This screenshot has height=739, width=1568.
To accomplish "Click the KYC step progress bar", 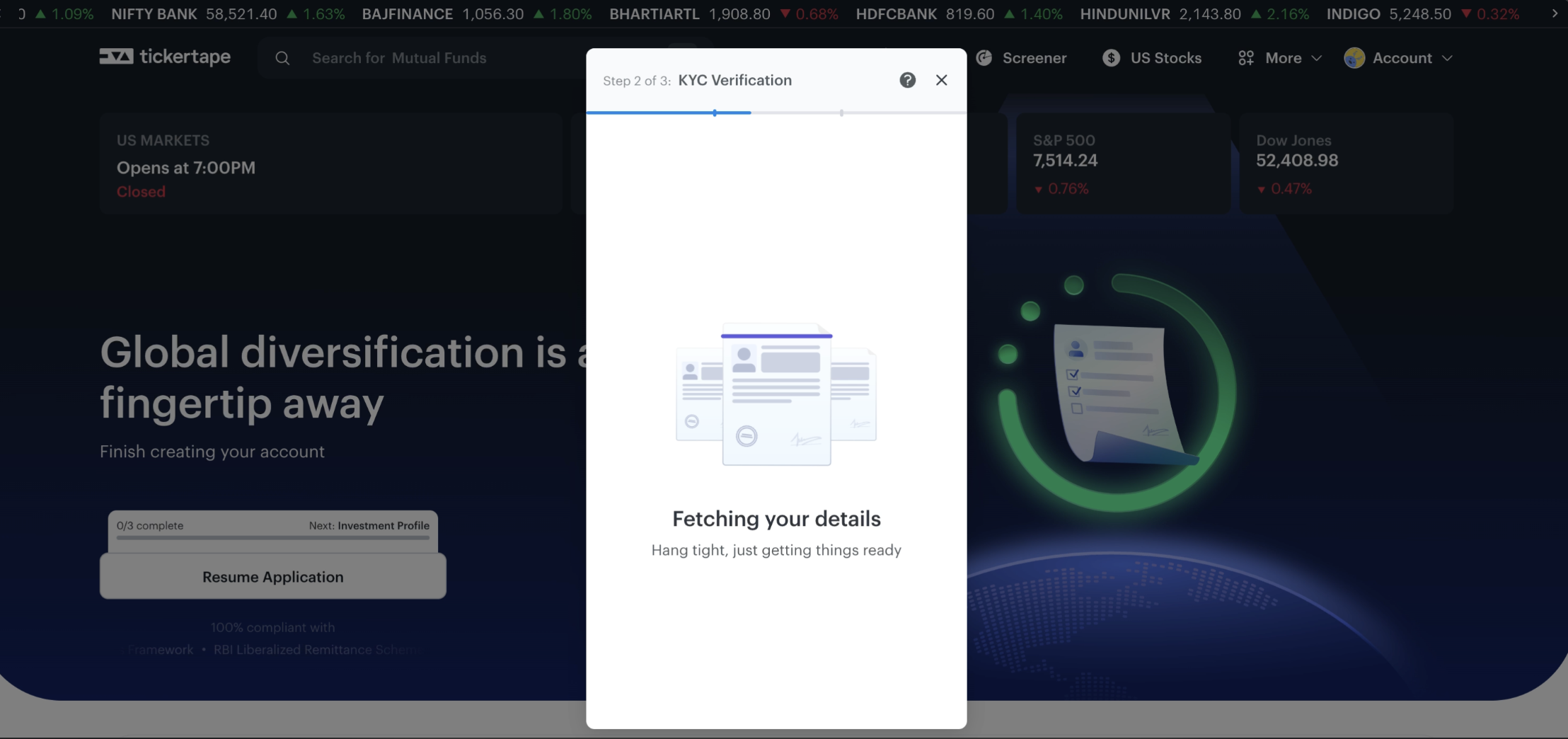I will coord(776,113).
